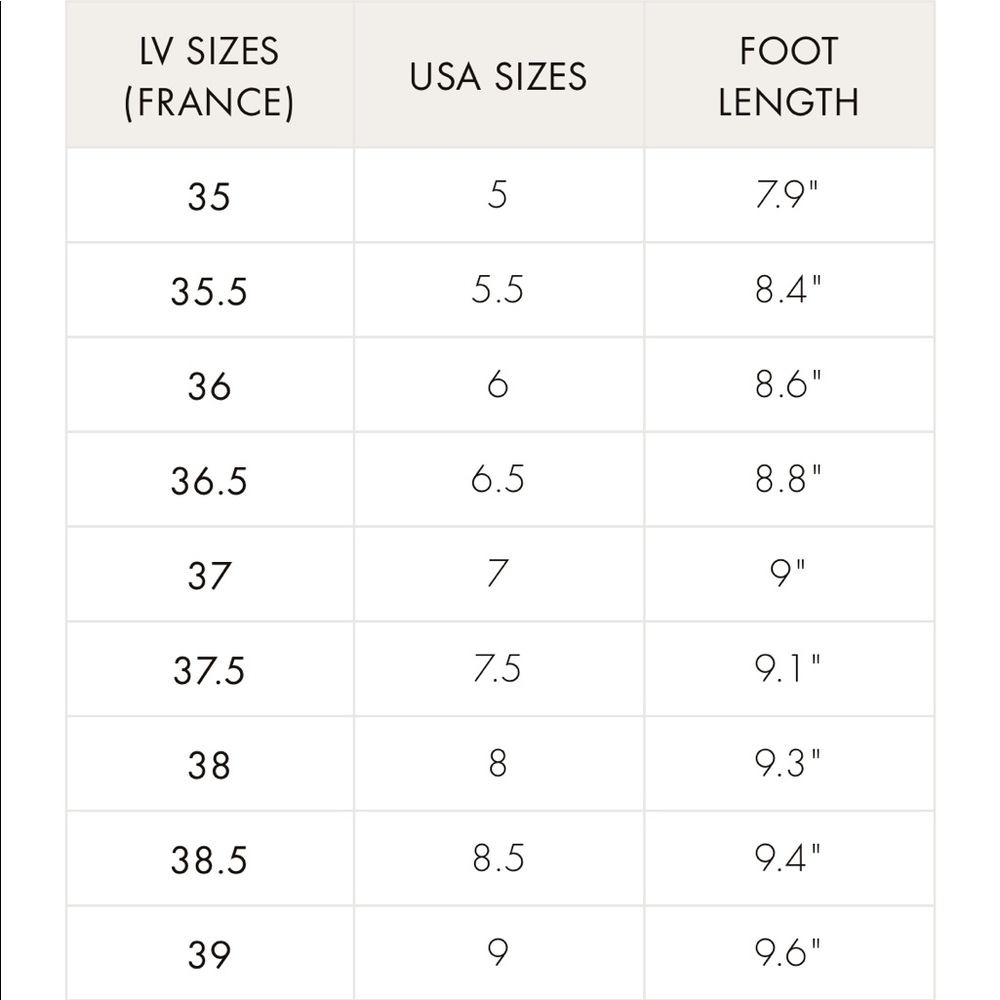Click the 8.8" foot length cell
This screenshot has height=1000, width=1000.
pos(789,480)
